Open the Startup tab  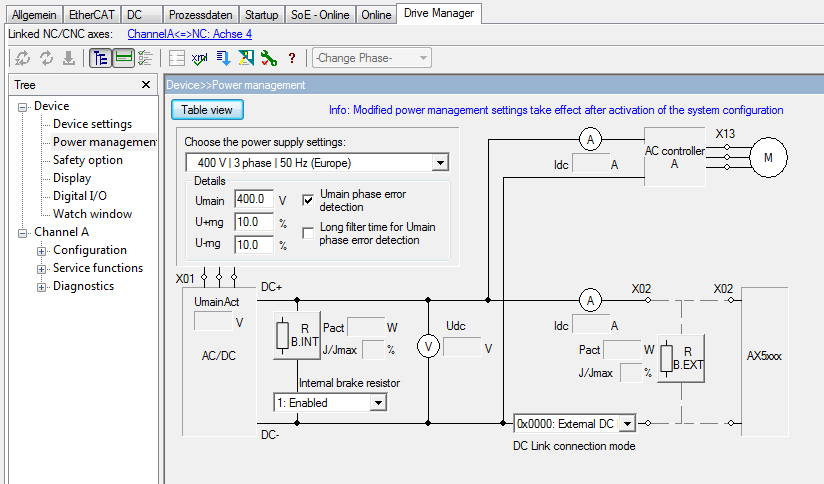point(262,15)
